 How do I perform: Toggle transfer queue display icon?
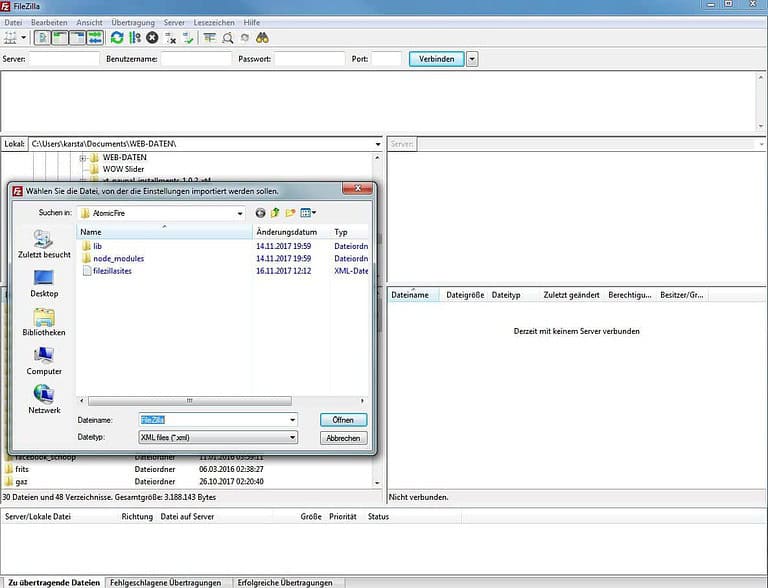95,38
